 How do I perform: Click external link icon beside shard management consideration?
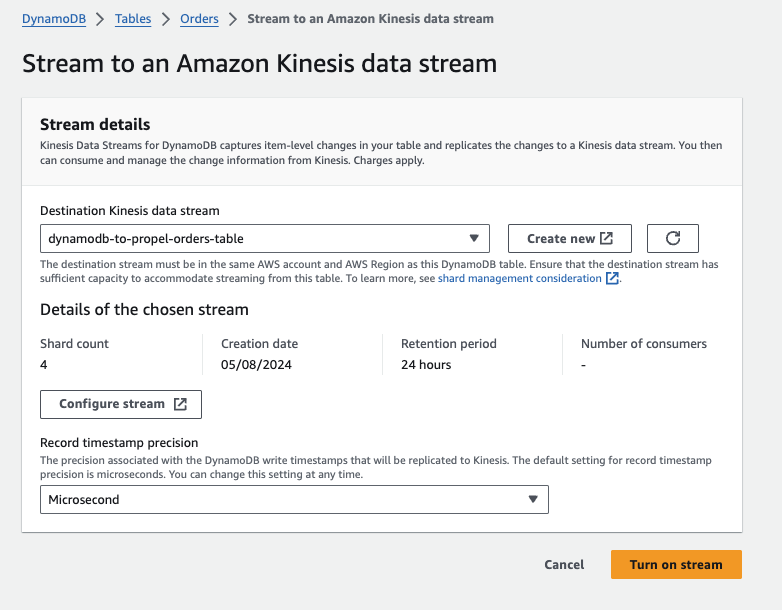click(x=612, y=279)
